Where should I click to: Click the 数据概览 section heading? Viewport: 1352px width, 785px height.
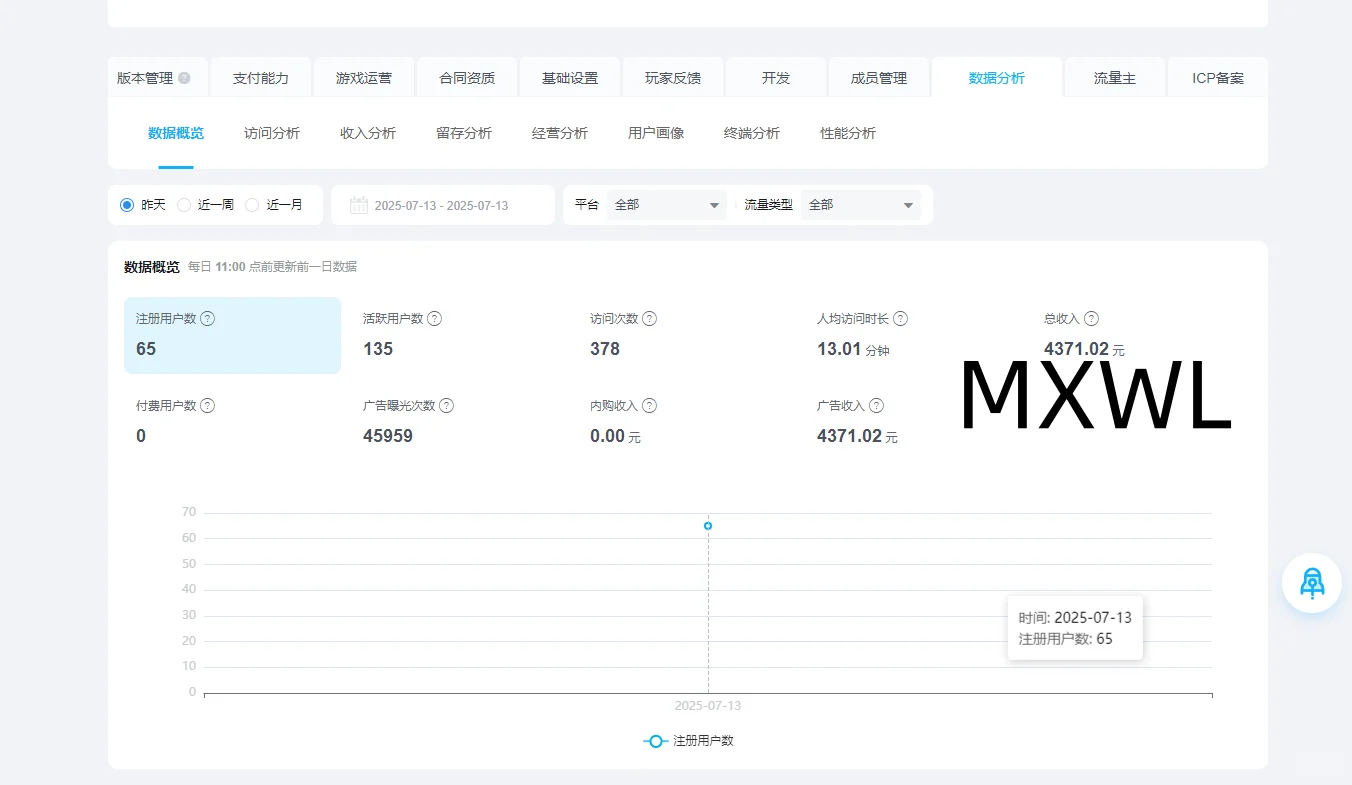pyautogui.click(x=152, y=267)
